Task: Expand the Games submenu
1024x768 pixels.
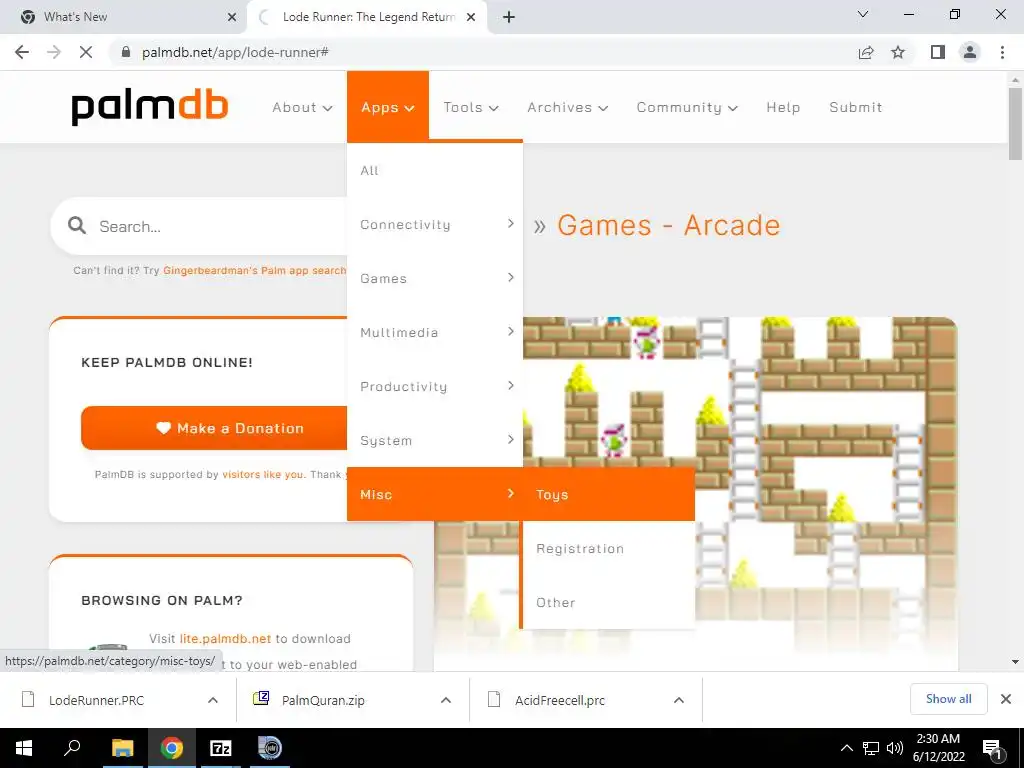Action: tap(435, 278)
